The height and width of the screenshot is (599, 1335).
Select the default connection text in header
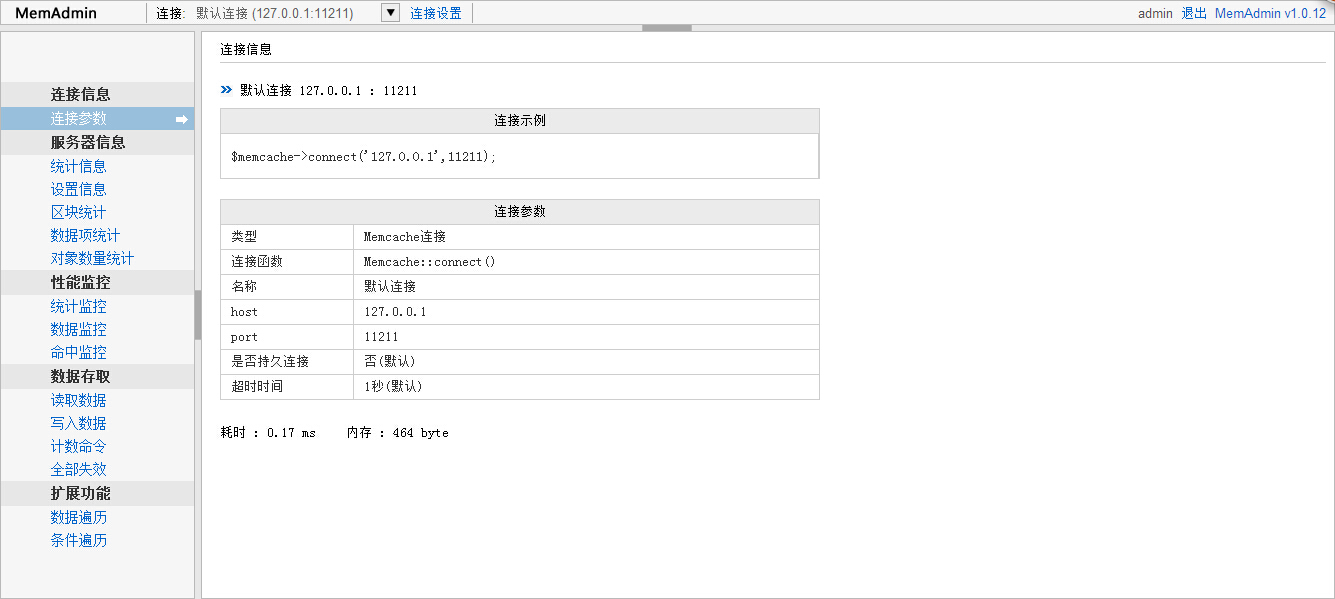(274, 14)
